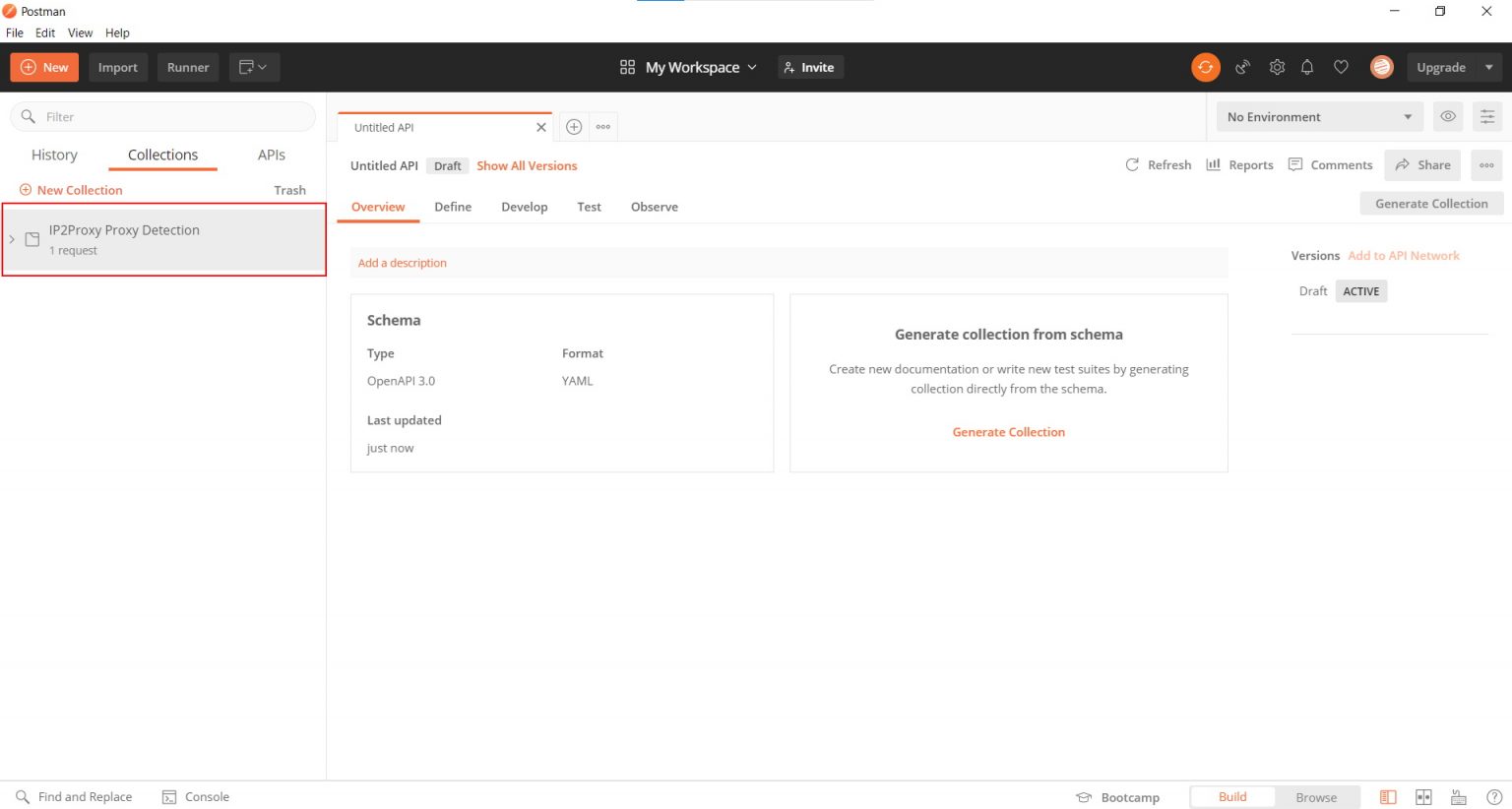Open the No Environment dropdown

point(1319,116)
